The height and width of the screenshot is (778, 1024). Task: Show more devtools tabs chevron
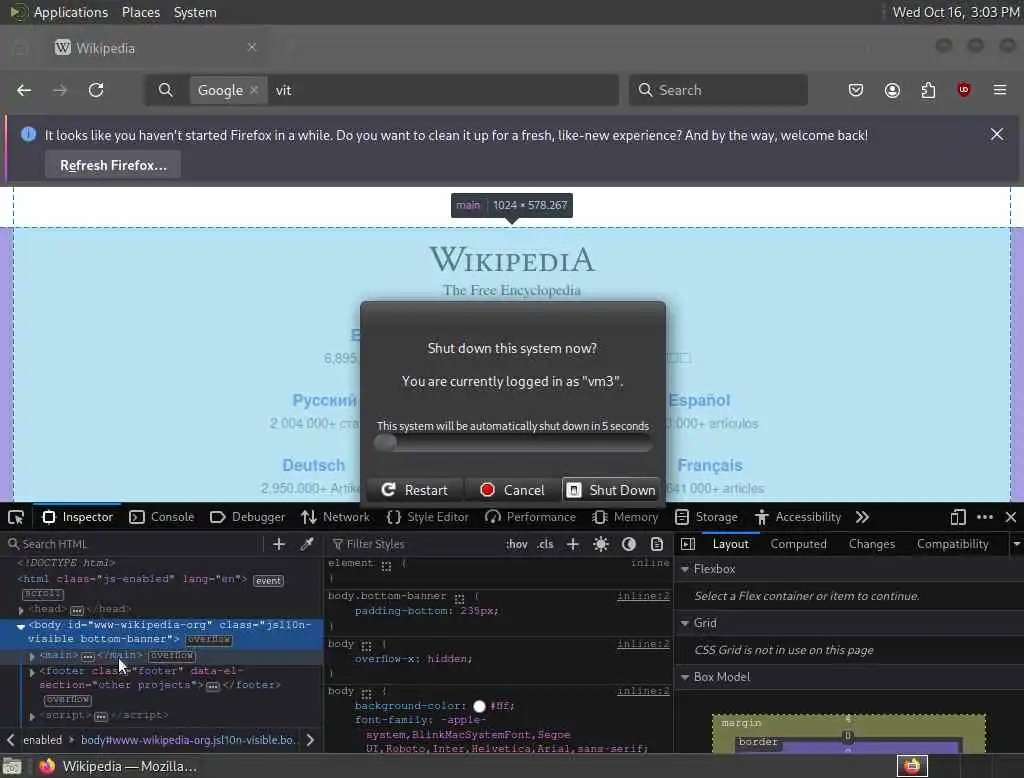click(862, 517)
